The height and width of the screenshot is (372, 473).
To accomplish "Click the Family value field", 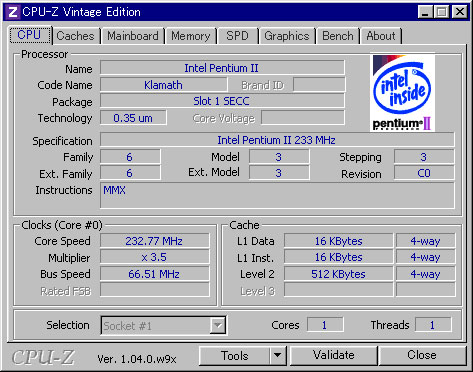I will coord(130,157).
